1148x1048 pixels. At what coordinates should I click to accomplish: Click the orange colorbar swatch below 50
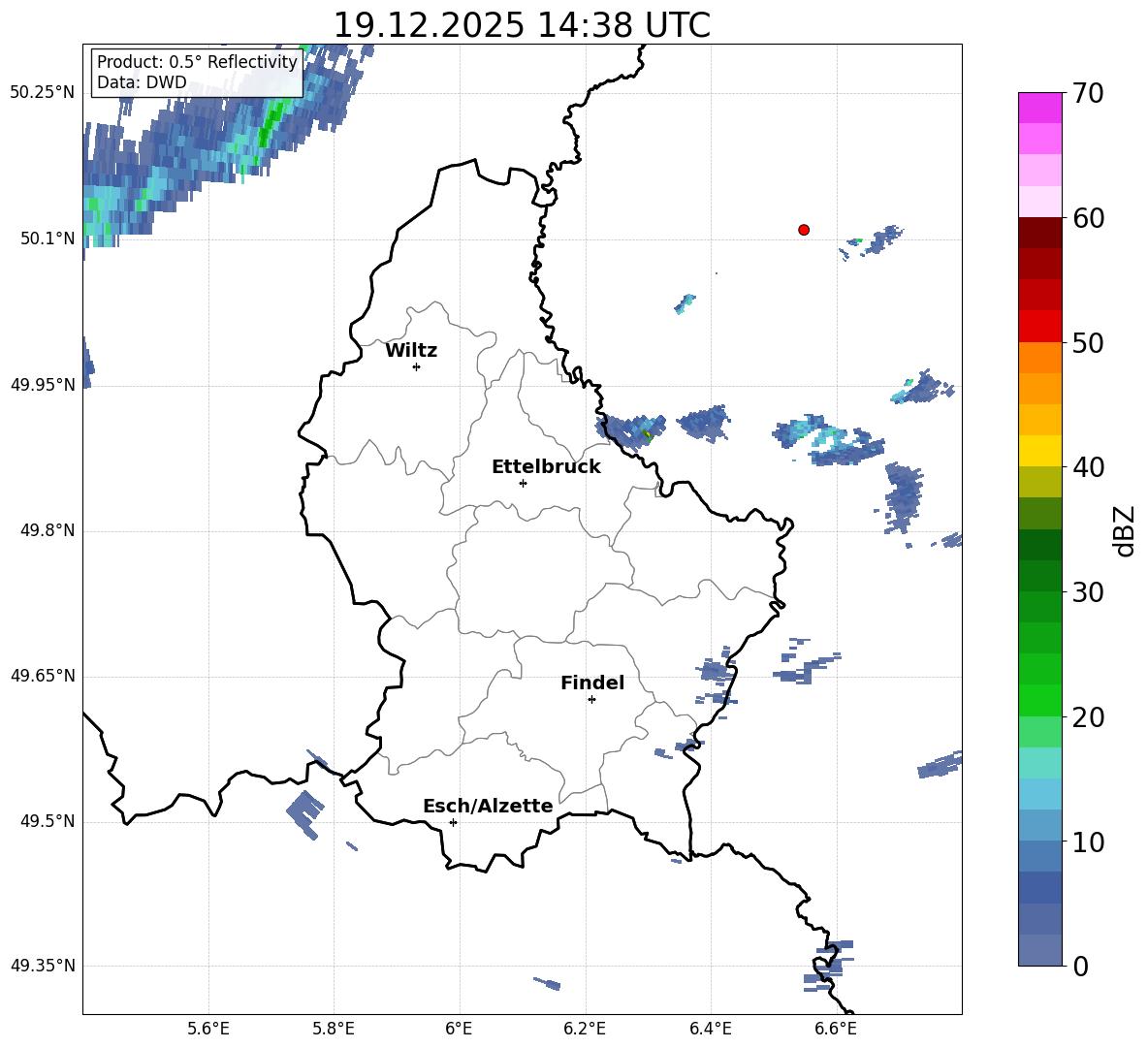point(1039,358)
